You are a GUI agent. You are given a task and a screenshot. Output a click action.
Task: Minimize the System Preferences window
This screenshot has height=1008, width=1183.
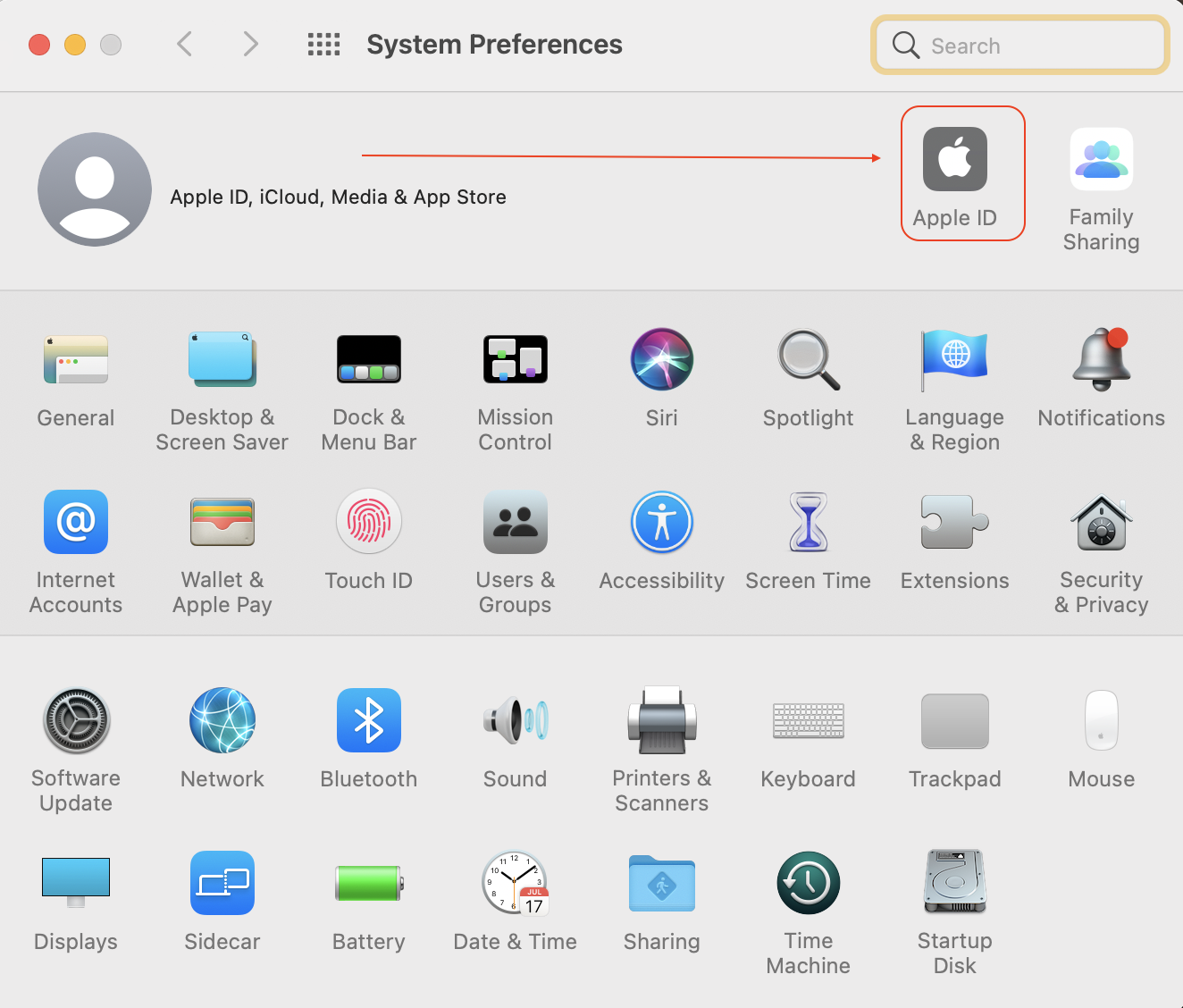tap(75, 45)
